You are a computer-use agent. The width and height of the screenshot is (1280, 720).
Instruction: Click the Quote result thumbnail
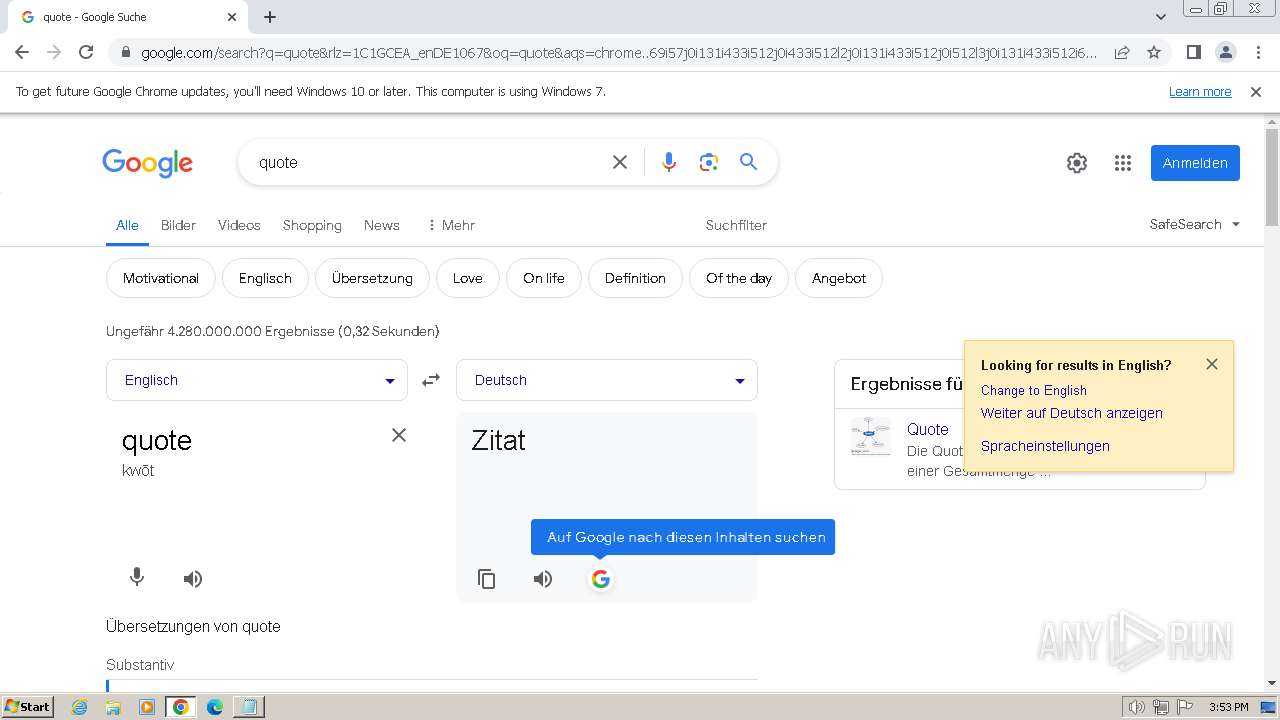(x=870, y=437)
